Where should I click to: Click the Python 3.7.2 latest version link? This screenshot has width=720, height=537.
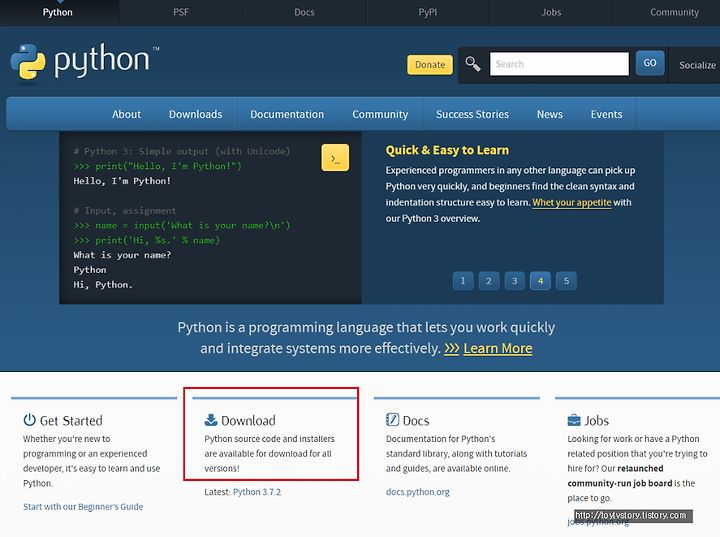[257, 492]
